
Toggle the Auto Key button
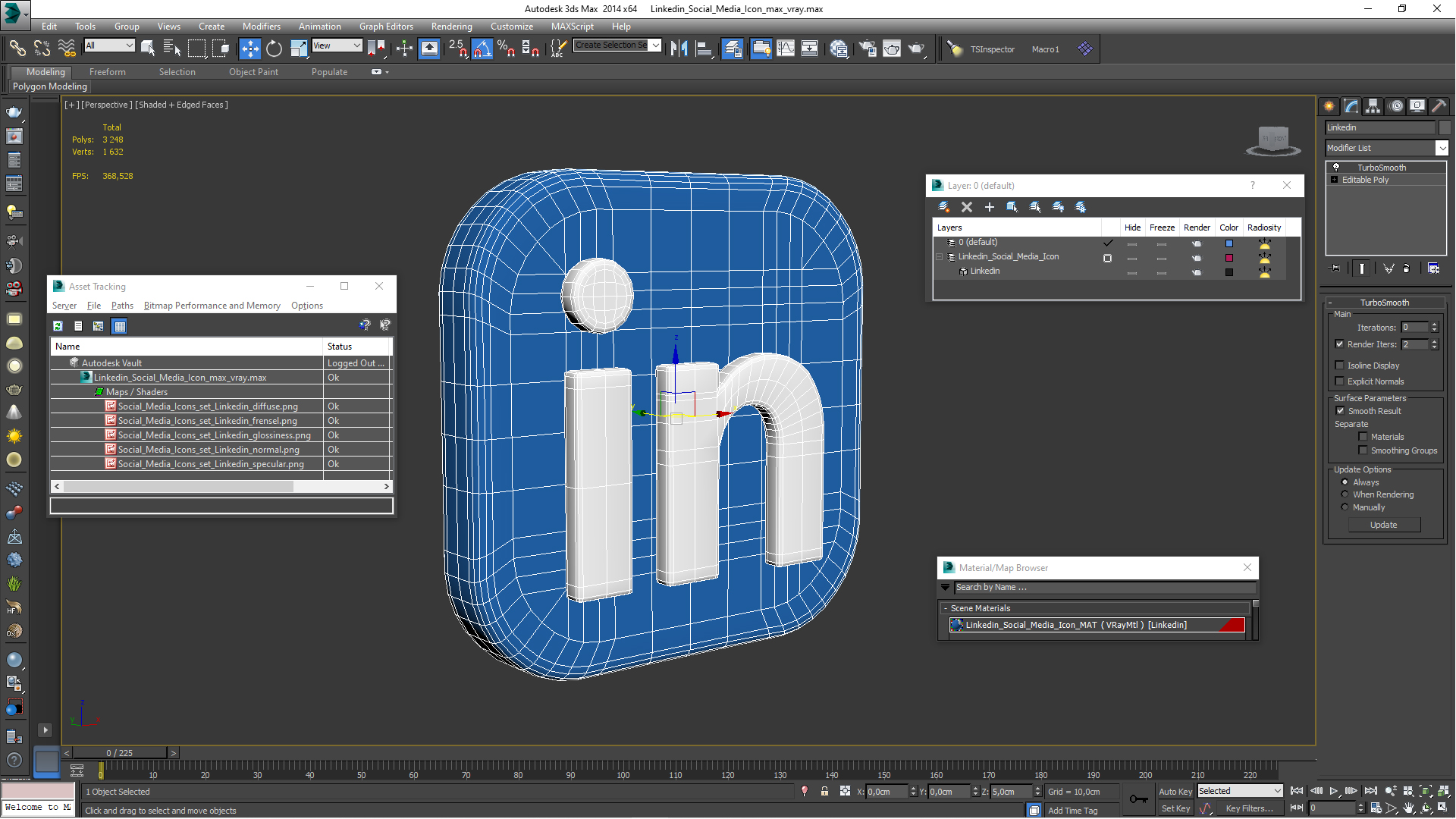point(1175,791)
